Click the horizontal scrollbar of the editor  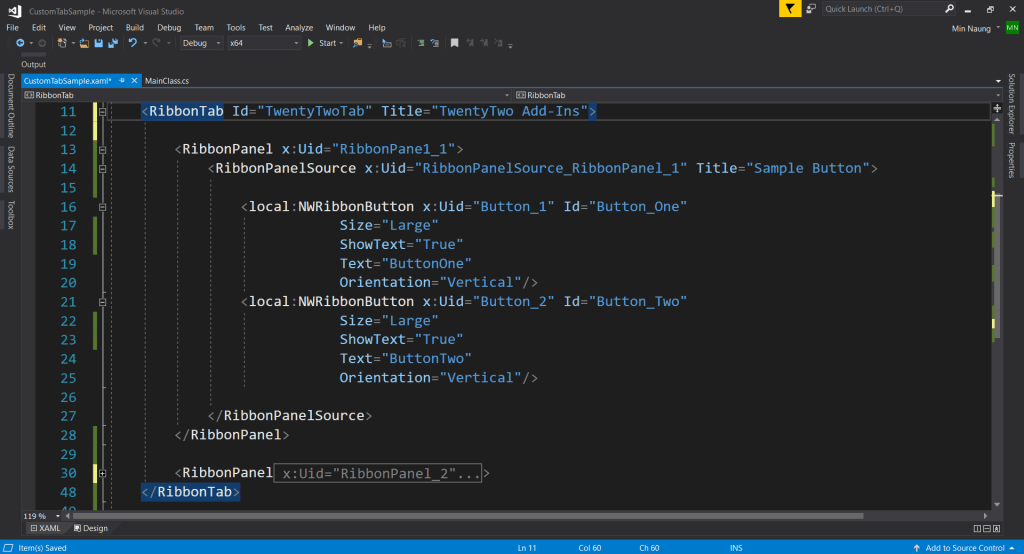500,516
